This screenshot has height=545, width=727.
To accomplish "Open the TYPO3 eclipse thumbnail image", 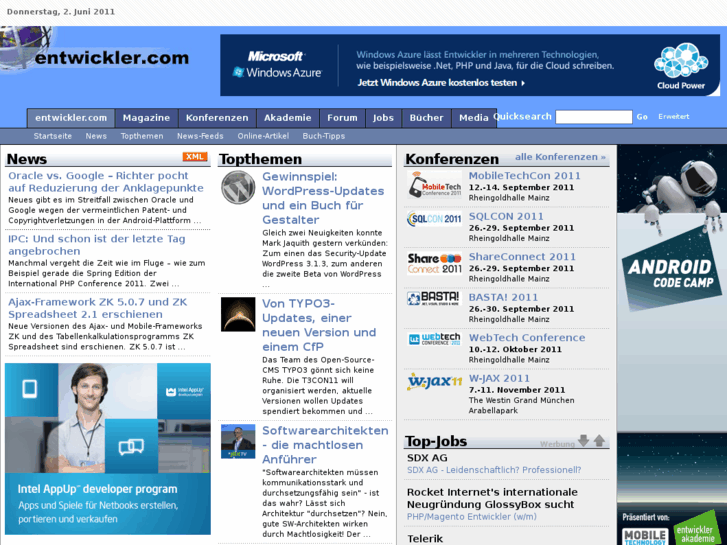I will (x=238, y=314).
